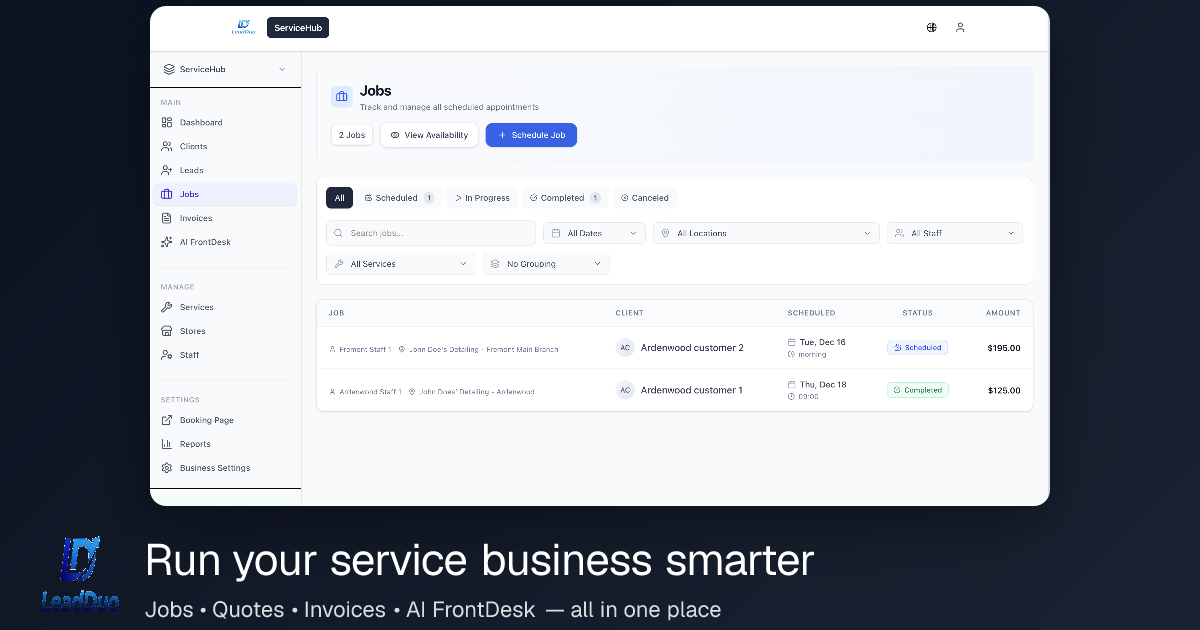Click the AC avatar for Ardenwood customer 2

click(x=625, y=348)
